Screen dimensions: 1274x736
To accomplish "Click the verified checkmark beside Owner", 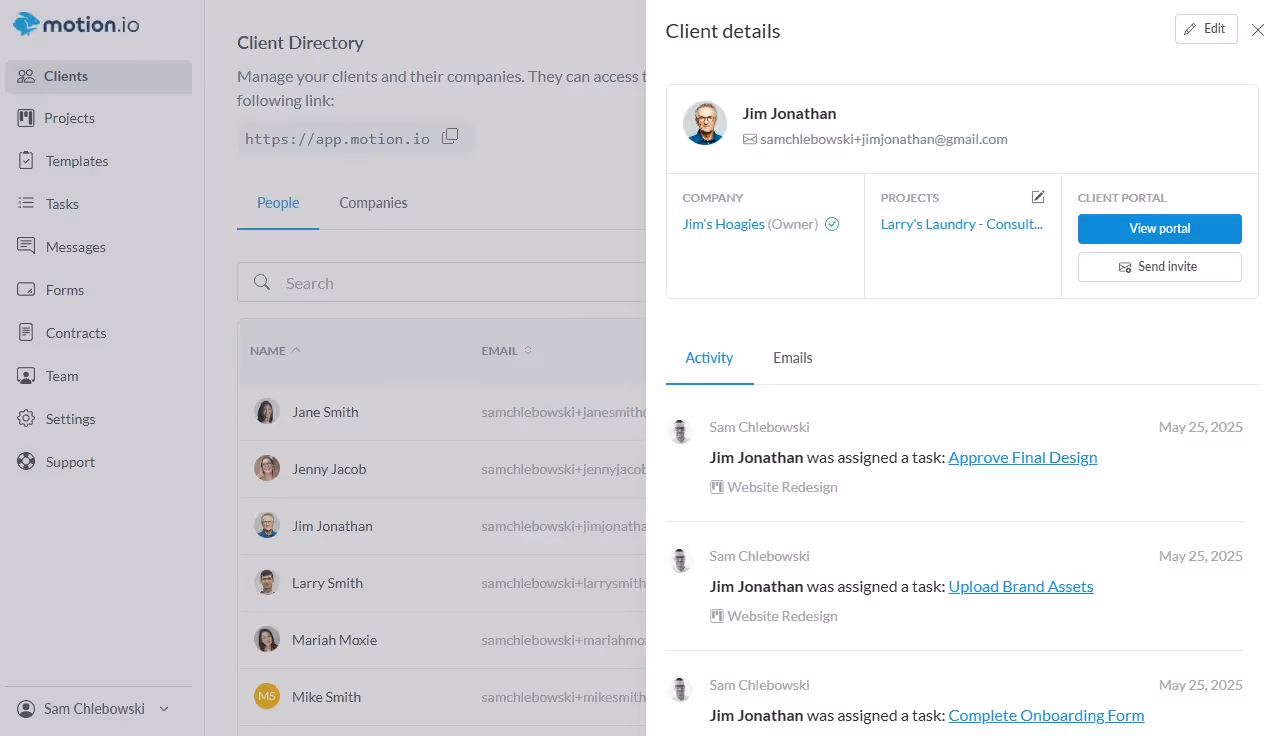I will [x=832, y=225].
